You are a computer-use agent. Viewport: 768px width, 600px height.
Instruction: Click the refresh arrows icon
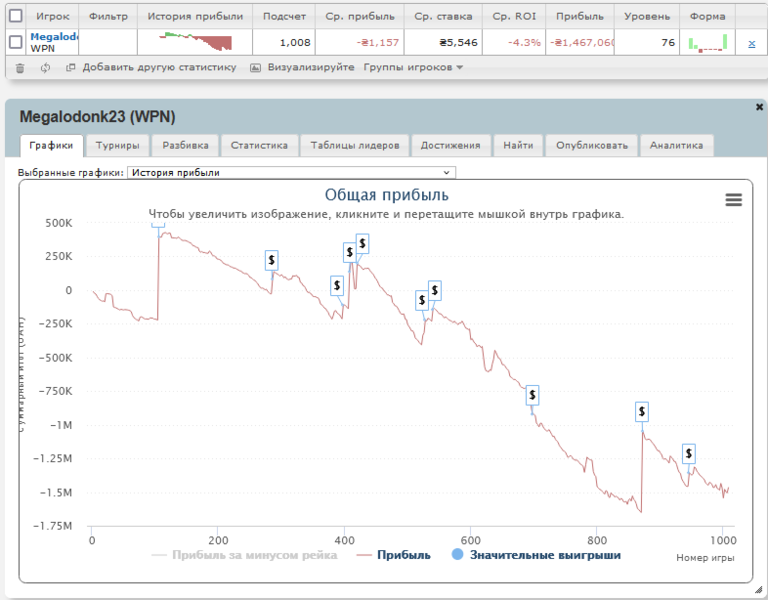[45, 68]
